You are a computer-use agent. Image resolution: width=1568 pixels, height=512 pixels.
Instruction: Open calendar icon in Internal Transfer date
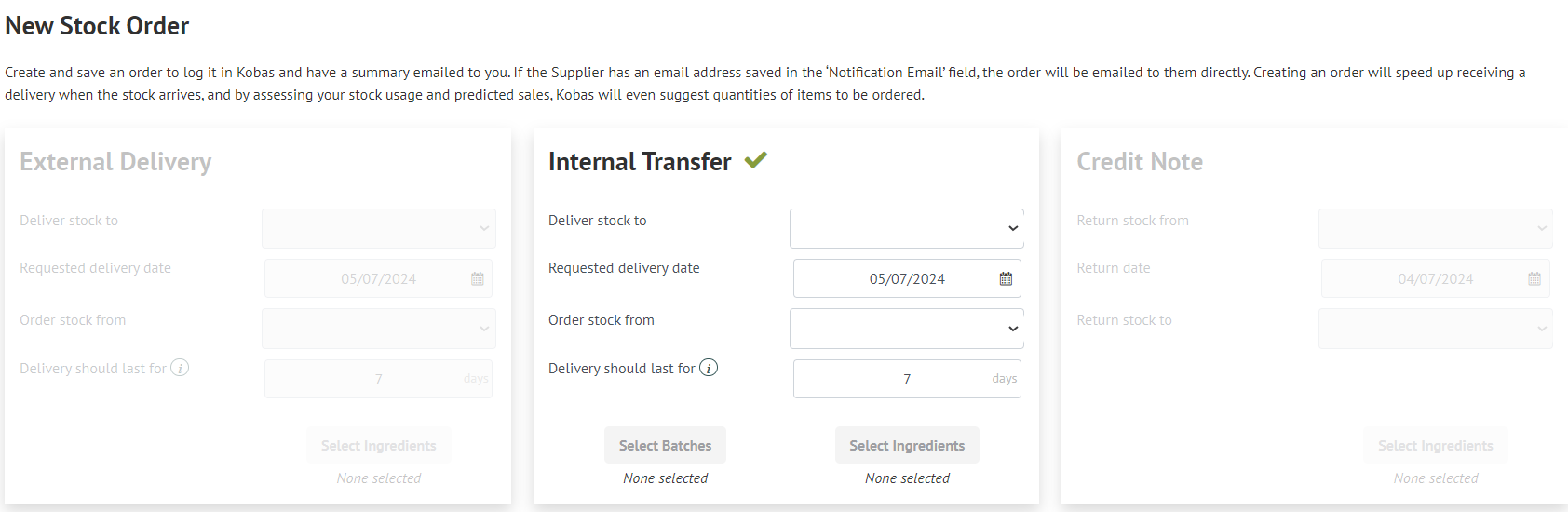point(1006,279)
